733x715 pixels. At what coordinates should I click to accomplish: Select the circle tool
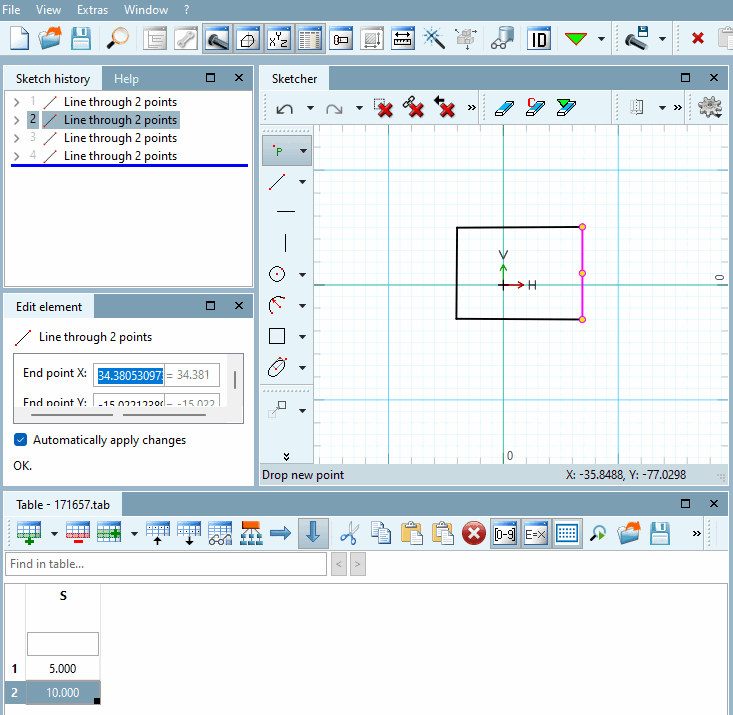[277, 274]
